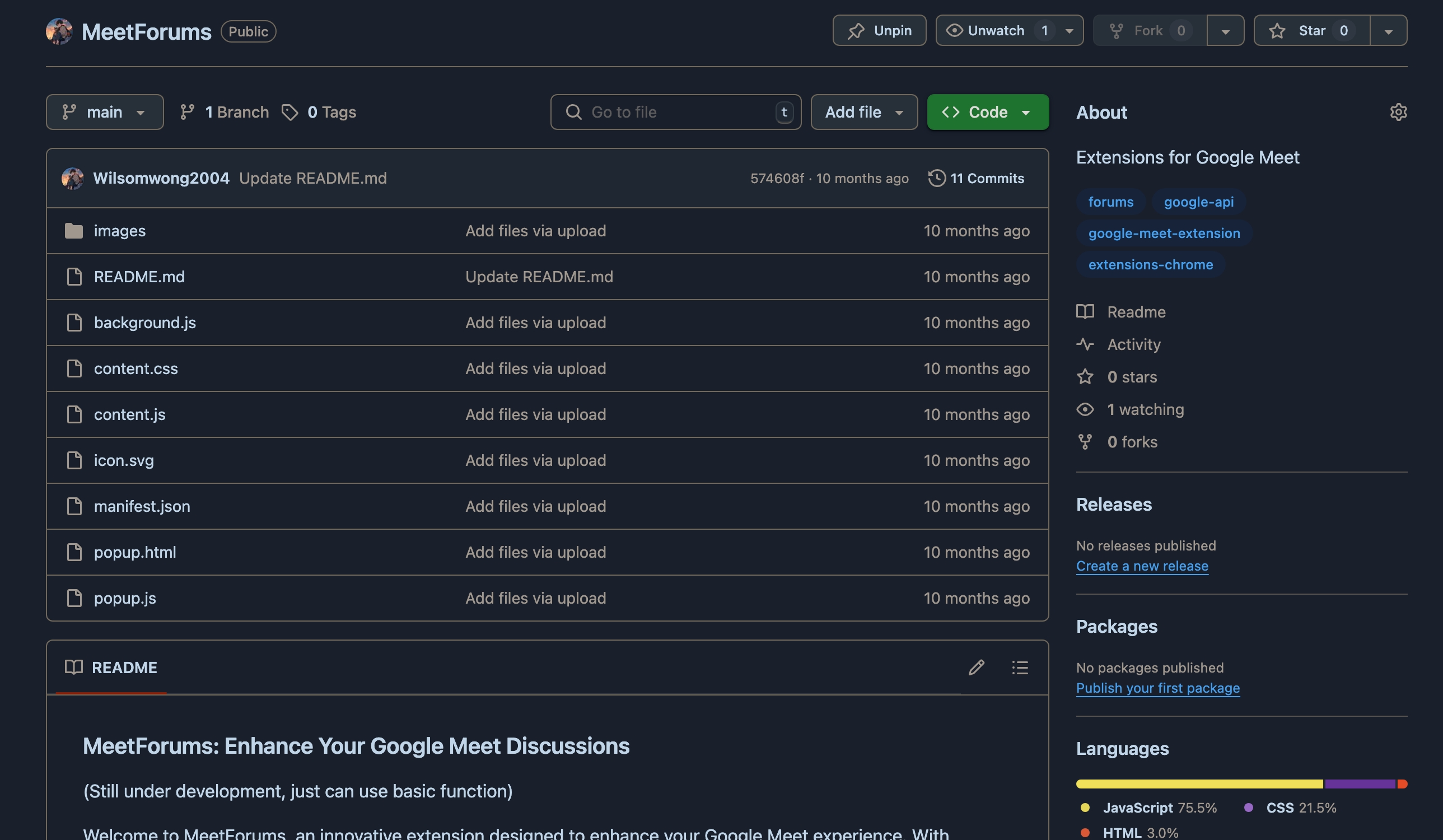Click the README.md file icon
This screenshot has width=1443, height=840.
click(74, 277)
